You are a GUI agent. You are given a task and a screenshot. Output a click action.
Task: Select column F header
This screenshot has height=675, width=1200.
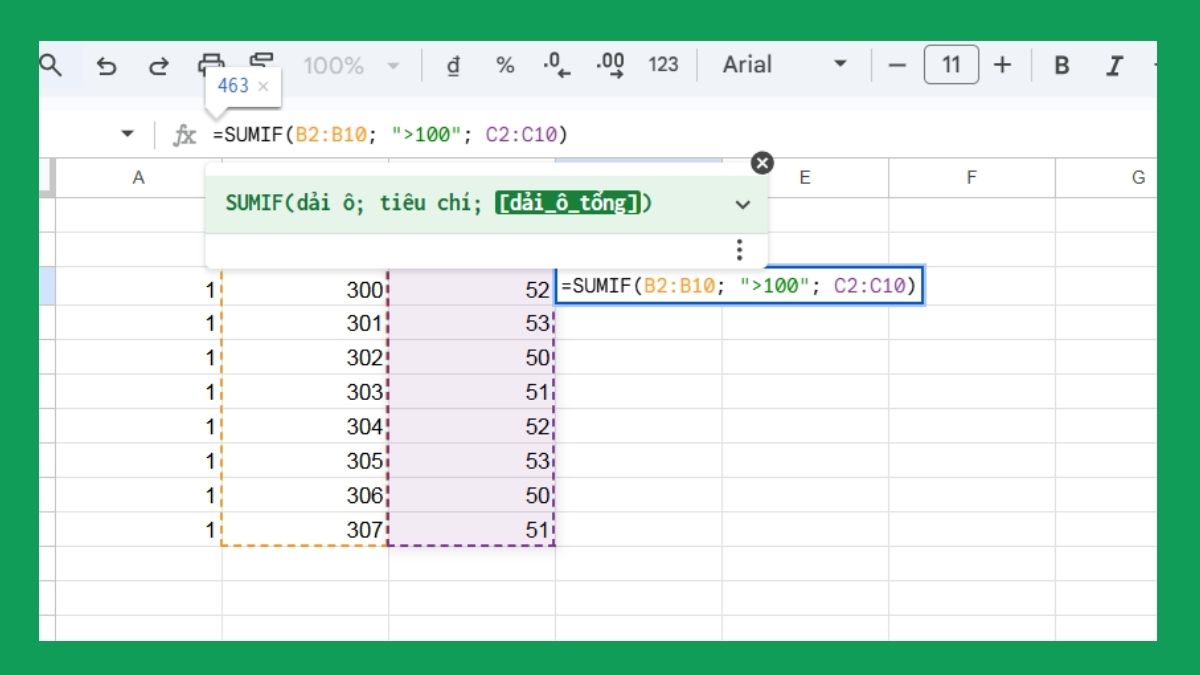coord(971,177)
